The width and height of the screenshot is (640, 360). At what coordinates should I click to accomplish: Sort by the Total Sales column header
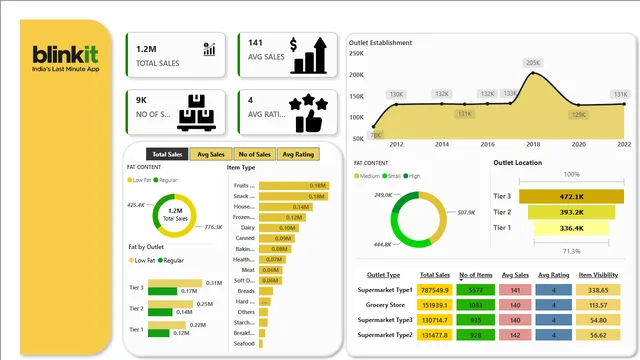click(x=435, y=275)
